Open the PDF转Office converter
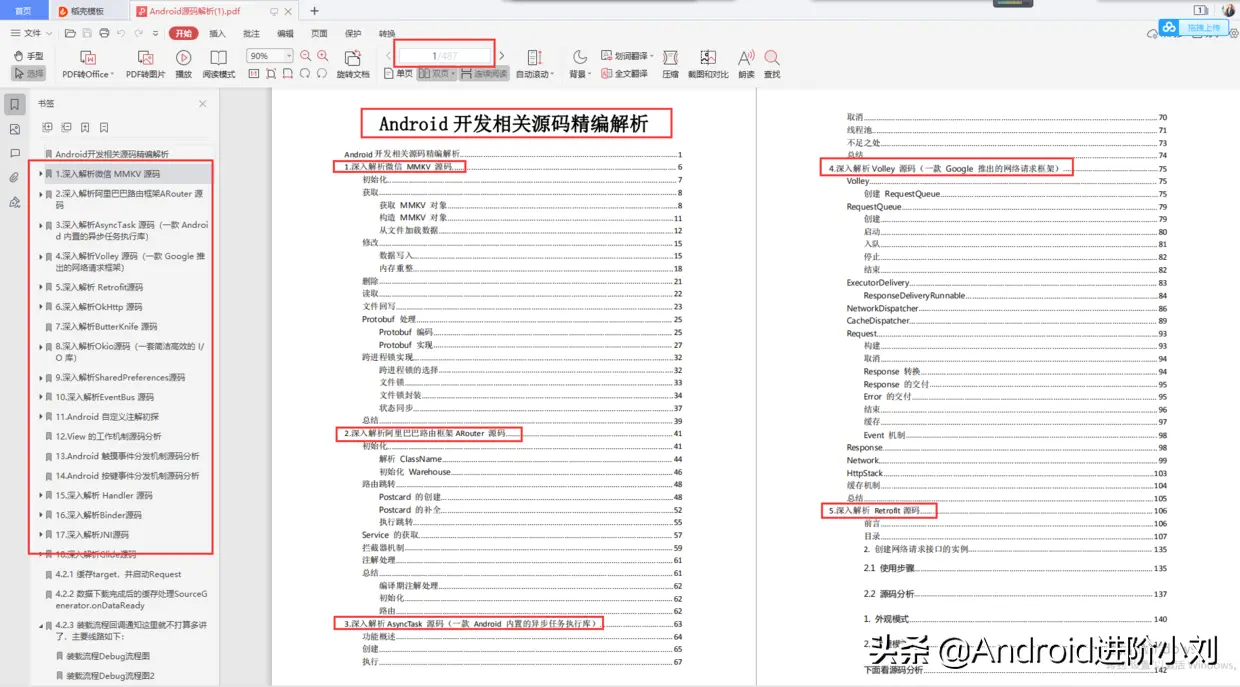Screen dimensions: 1240x687 [87, 64]
